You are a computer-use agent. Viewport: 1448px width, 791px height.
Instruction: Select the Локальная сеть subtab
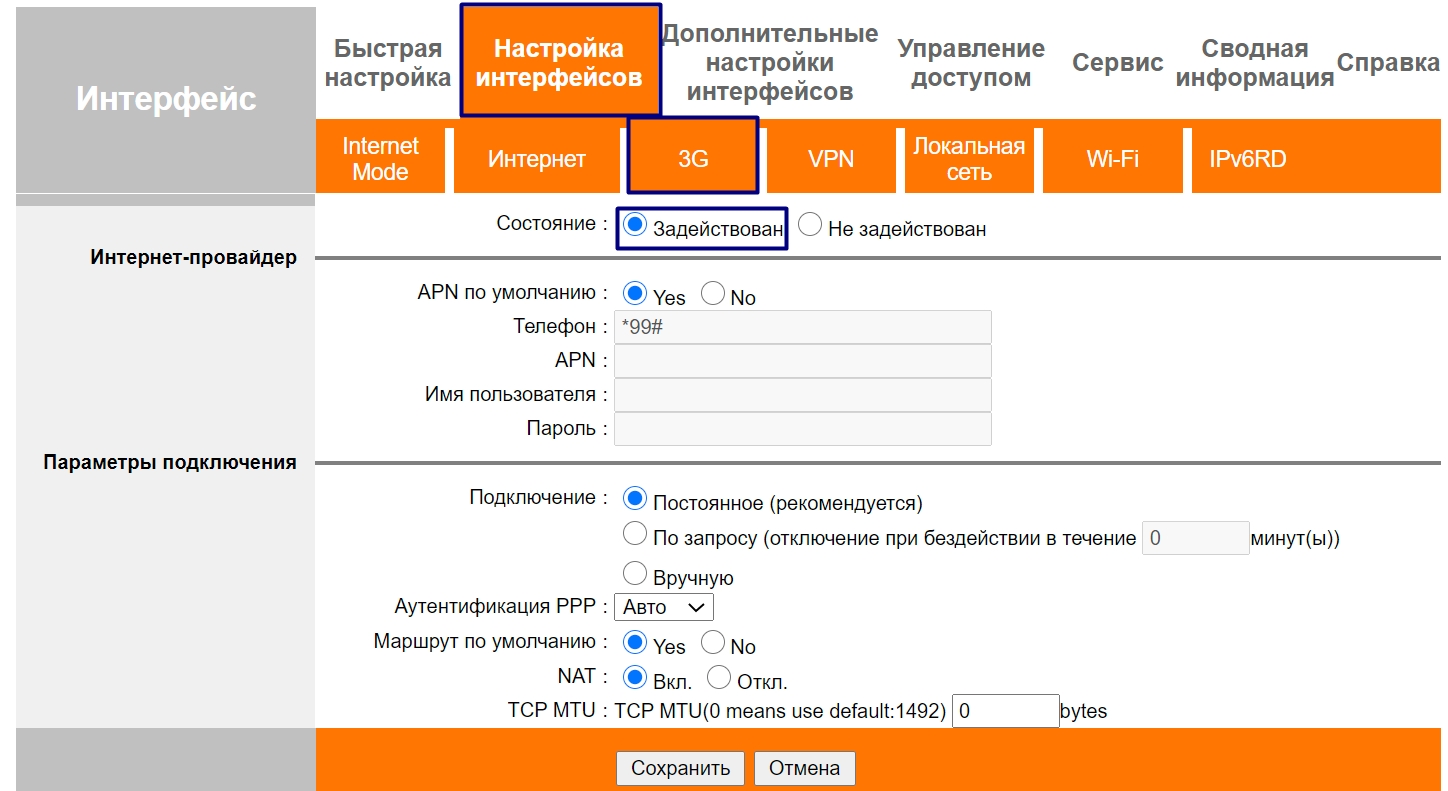[x=969, y=159]
